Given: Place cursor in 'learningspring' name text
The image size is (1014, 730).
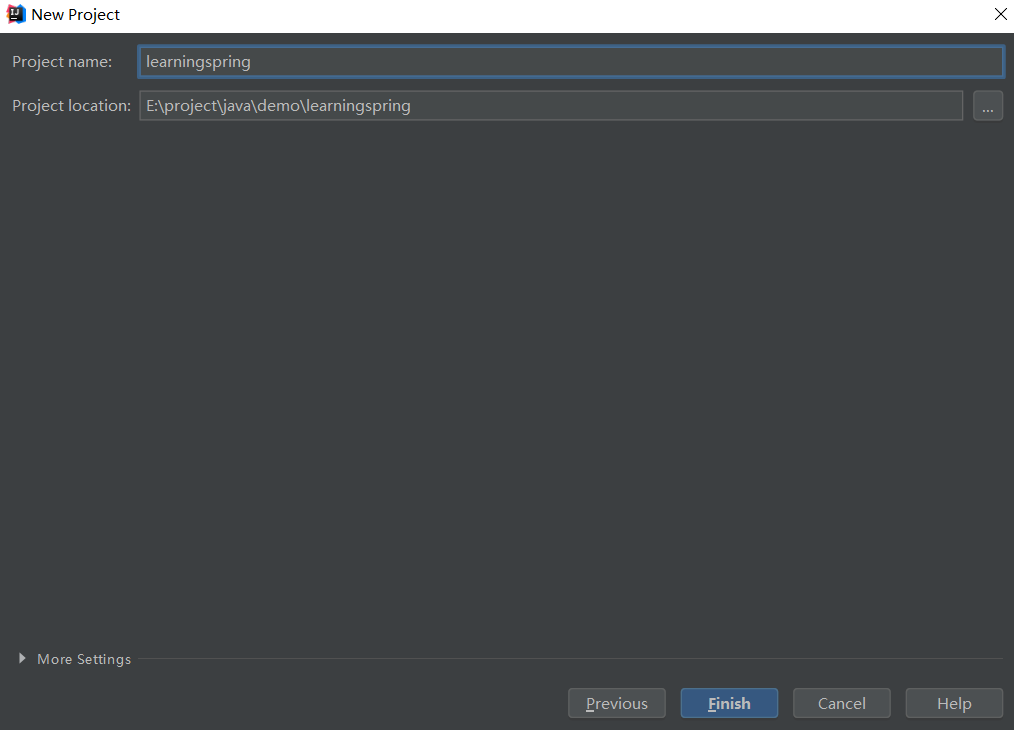Looking at the screenshot, I should click(x=198, y=62).
